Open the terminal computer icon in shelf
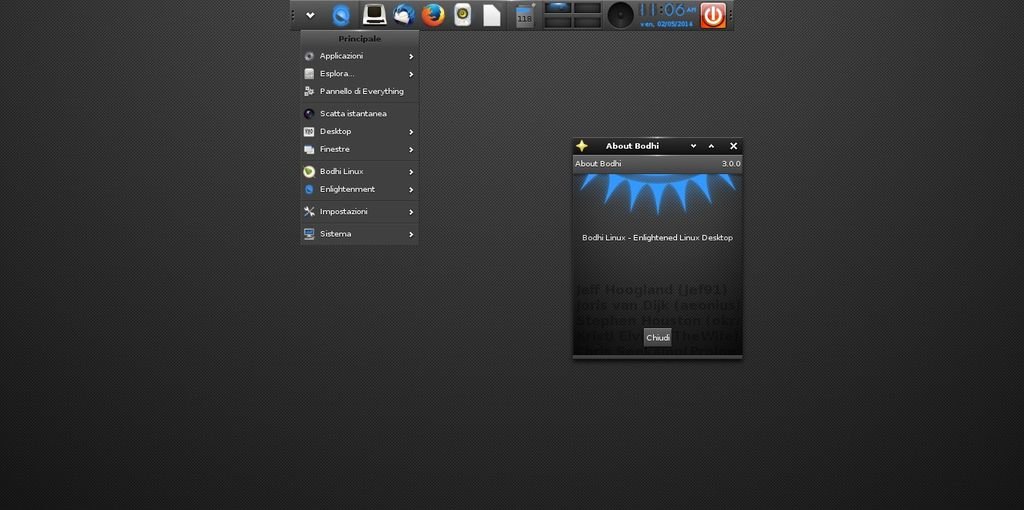The height and width of the screenshot is (510, 1024). coord(375,15)
